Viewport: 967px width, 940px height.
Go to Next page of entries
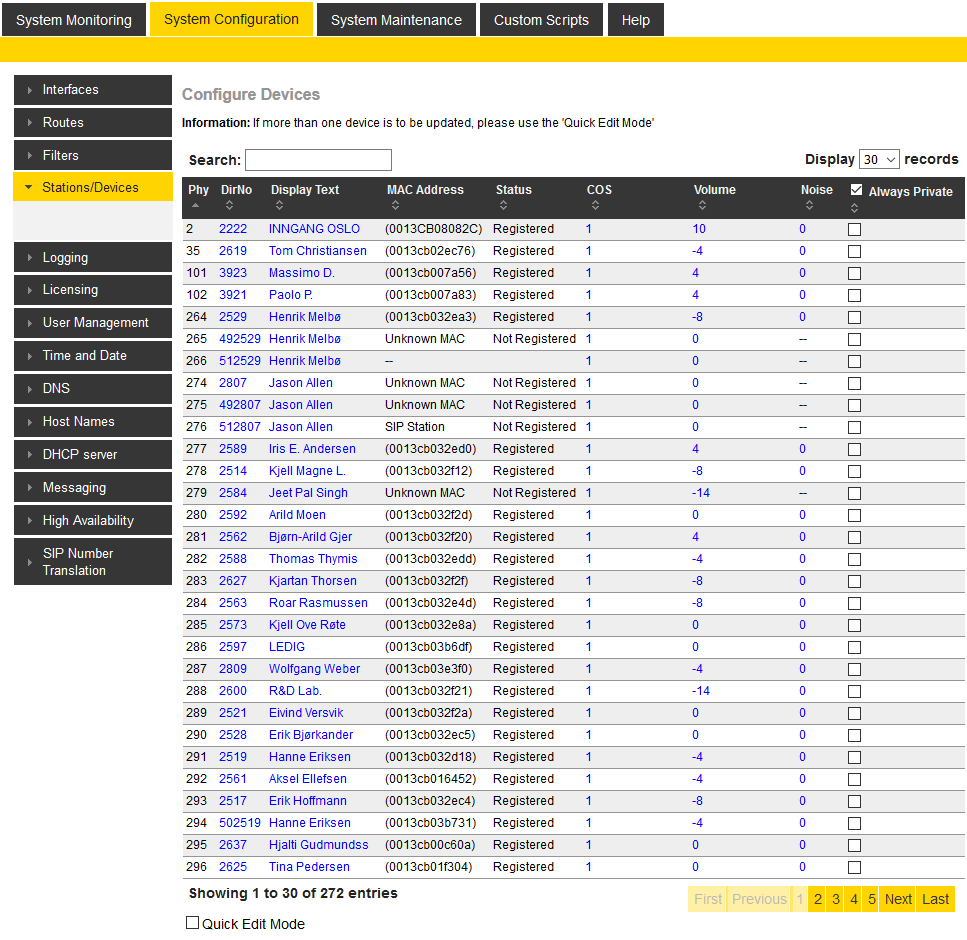(897, 899)
